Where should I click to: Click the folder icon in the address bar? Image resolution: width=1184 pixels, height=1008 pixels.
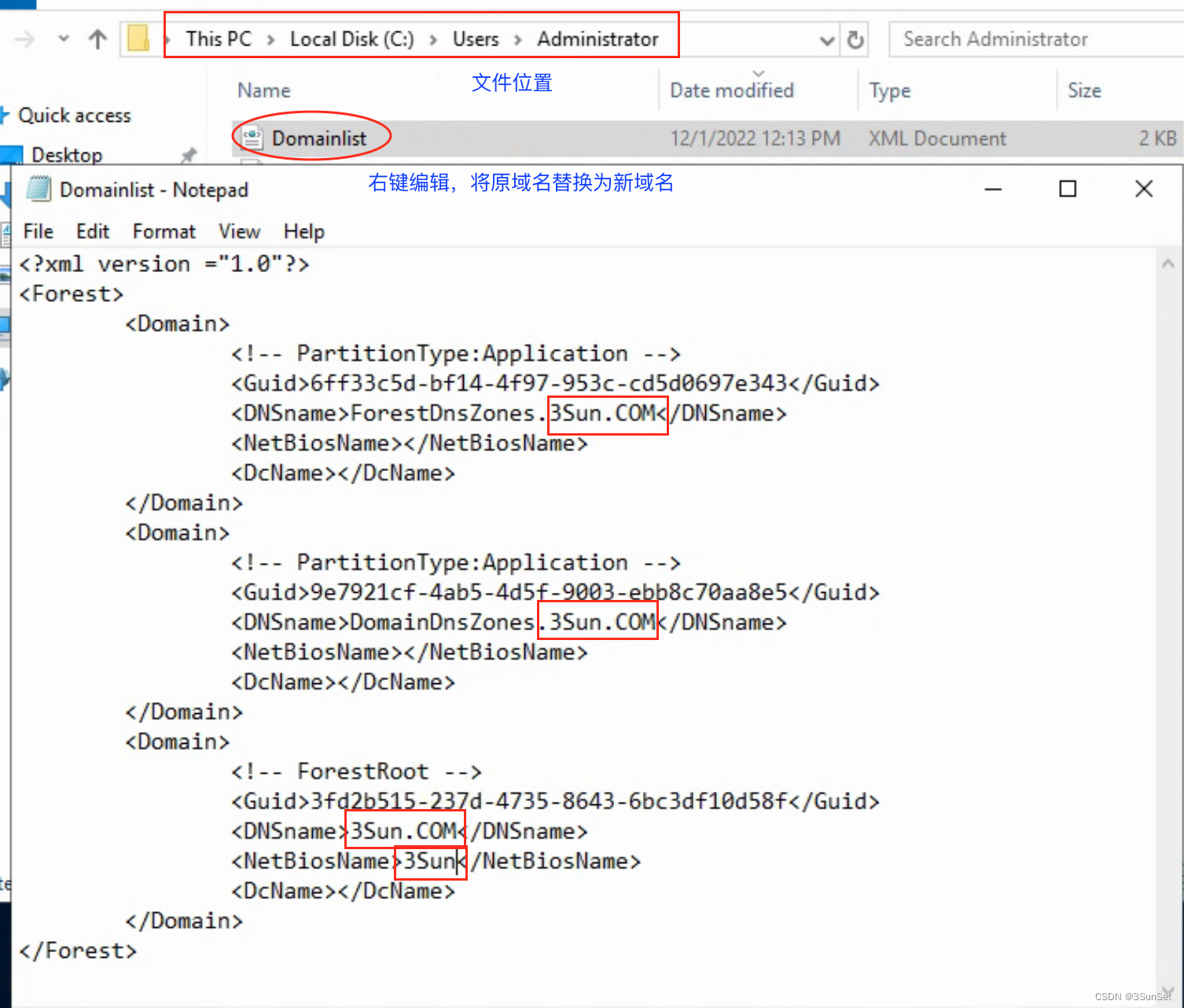138,39
